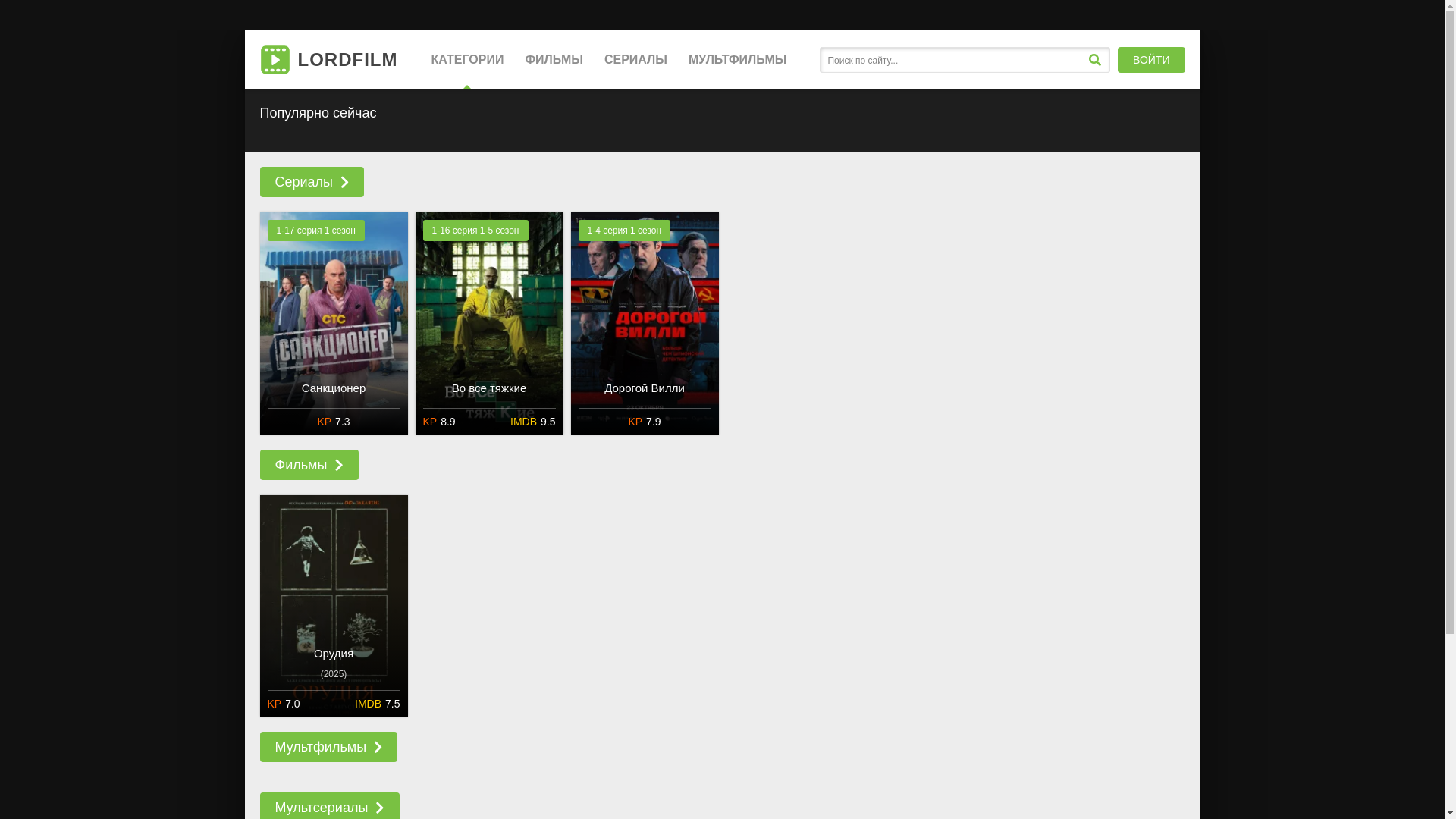
Task: Click the IMDB 7.5 rating on Орудия
Action: 377,704
